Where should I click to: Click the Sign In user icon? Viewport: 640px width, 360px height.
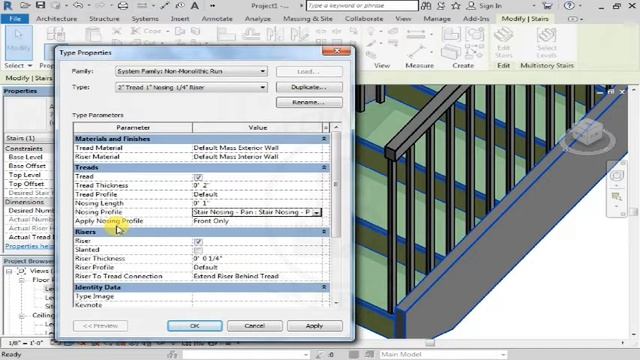point(471,6)
